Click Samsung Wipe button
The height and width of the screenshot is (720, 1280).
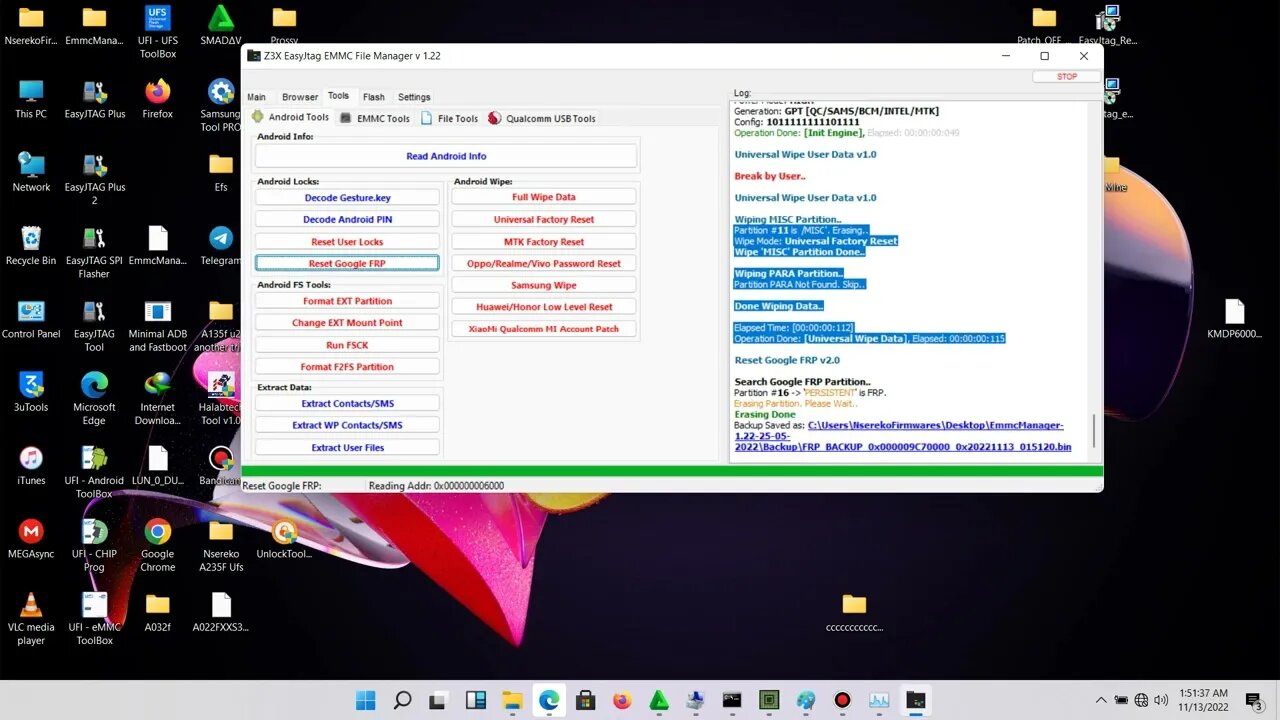tap(544, 285)
